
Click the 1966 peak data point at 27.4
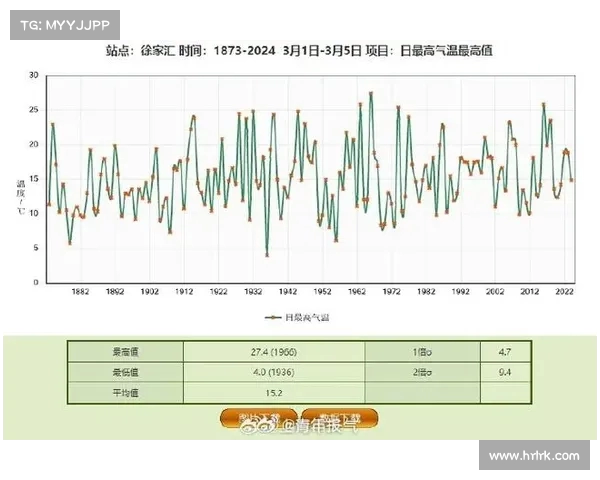tap(371, 93)
